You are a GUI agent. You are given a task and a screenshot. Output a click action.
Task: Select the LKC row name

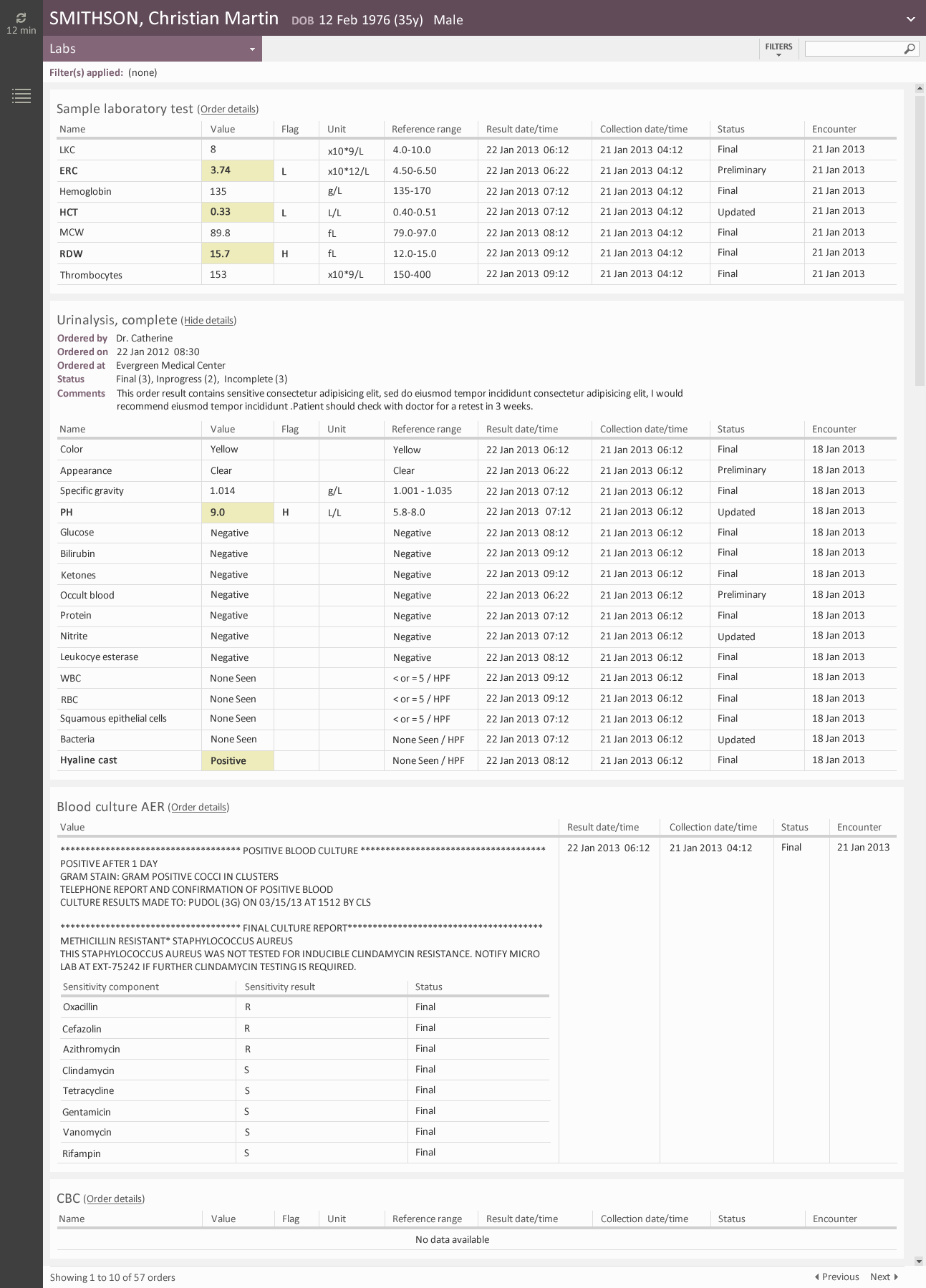(x=67, y=150)
